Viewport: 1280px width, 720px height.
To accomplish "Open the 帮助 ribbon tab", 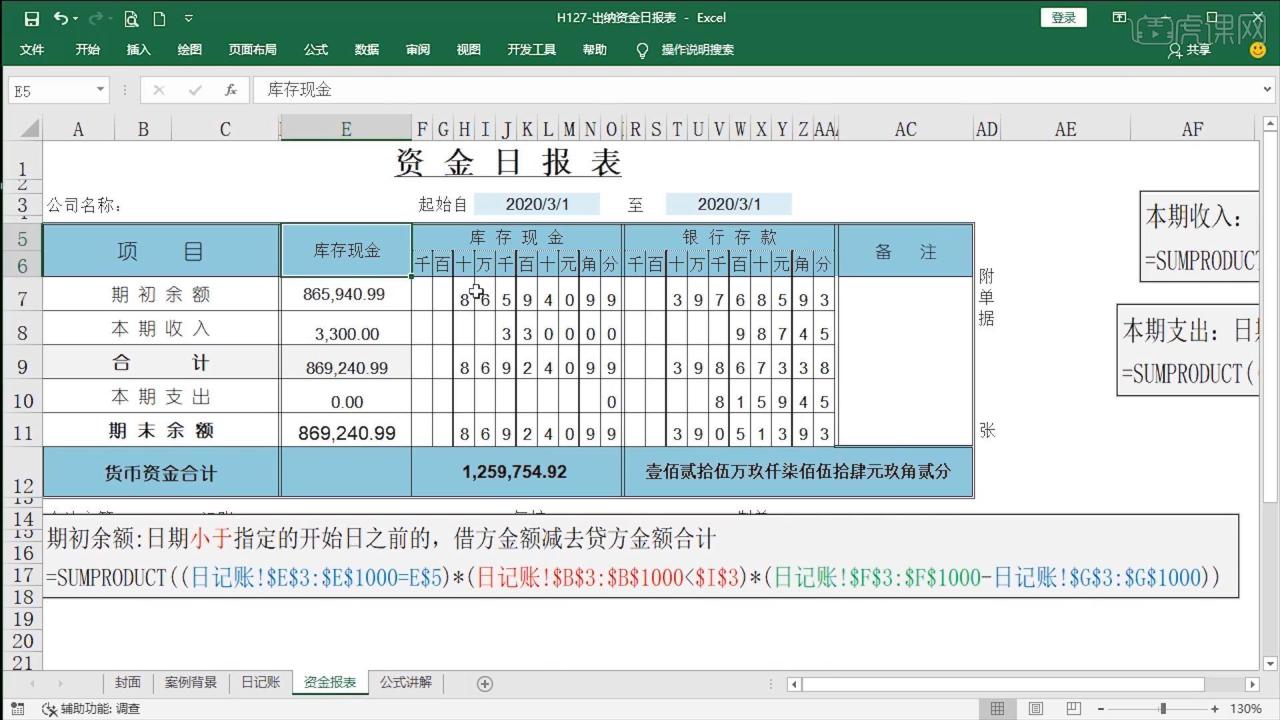I will pyautogui.click(x=595, y=49).
